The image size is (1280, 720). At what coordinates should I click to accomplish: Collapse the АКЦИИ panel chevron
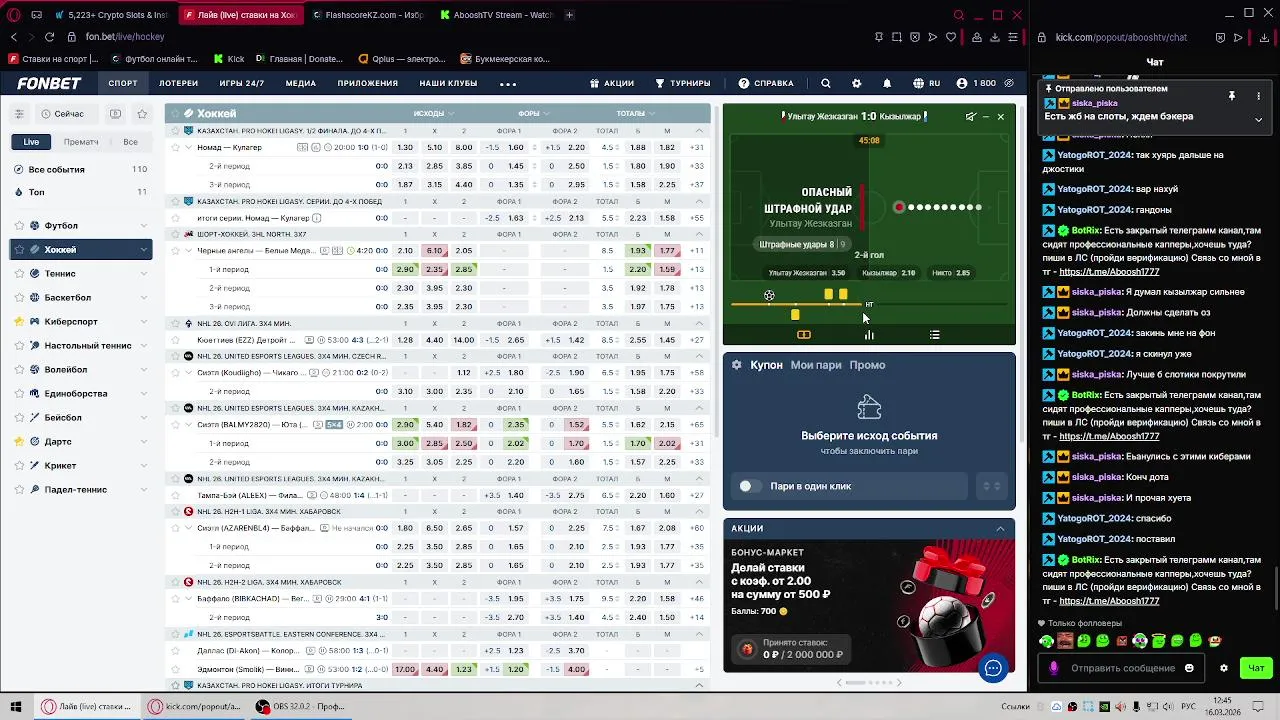(1000, 529)
